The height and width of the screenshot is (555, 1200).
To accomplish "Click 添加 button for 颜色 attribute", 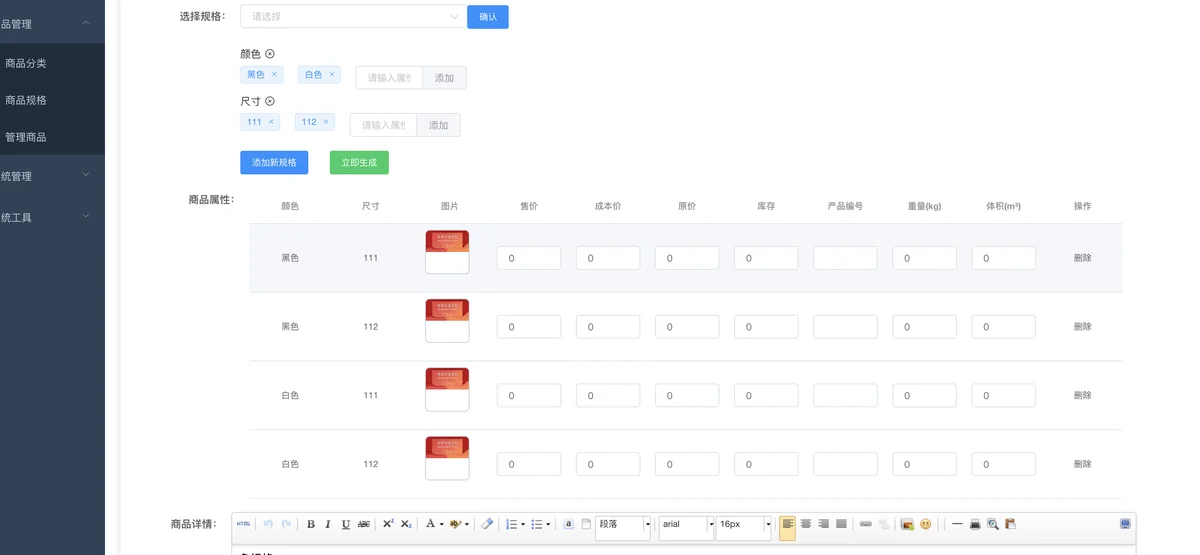I will [444, 78].
